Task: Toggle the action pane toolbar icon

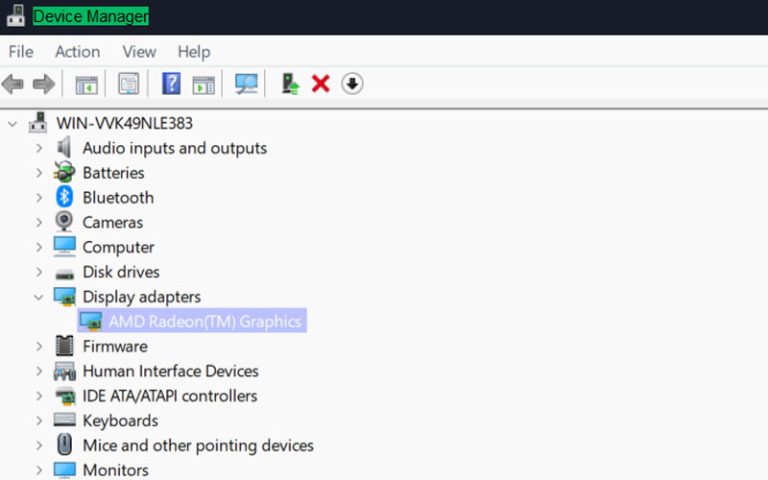Action: pyautogui.click(x=204, y=84)
